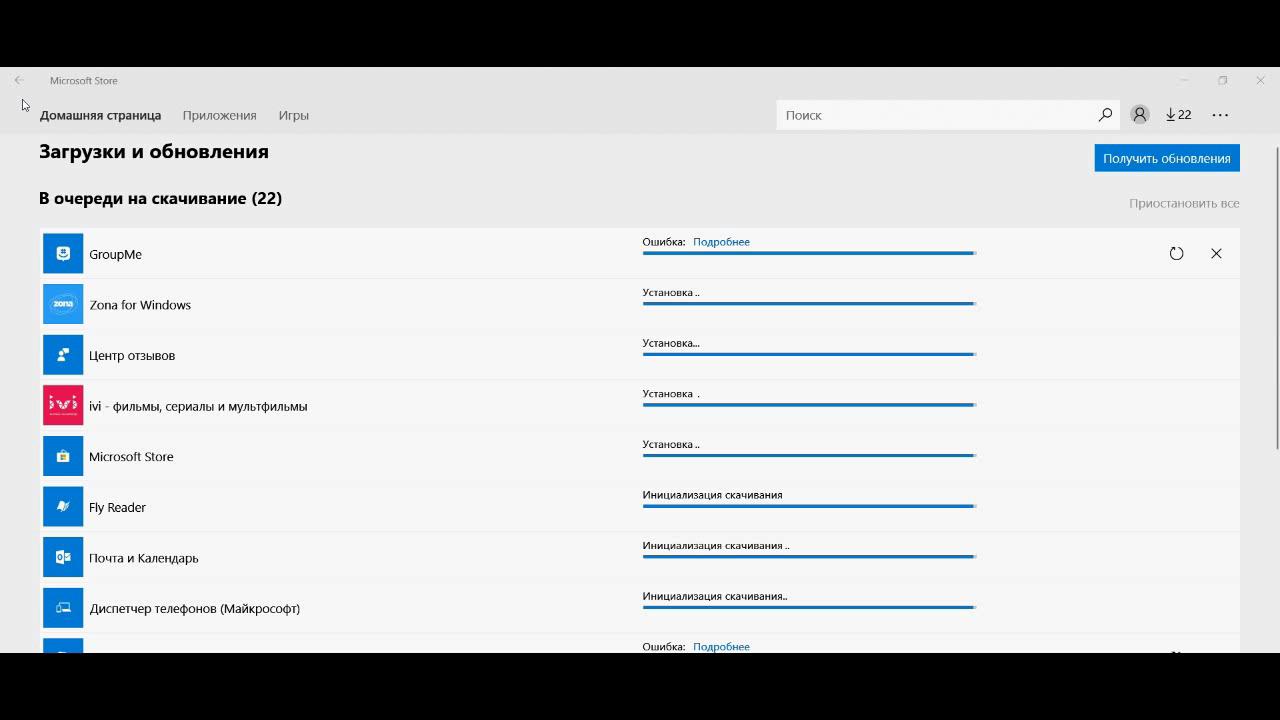Viewport: 1280px width, 720px height.
Task: Cancel the GroupMe download with X
Action: 1216,254
